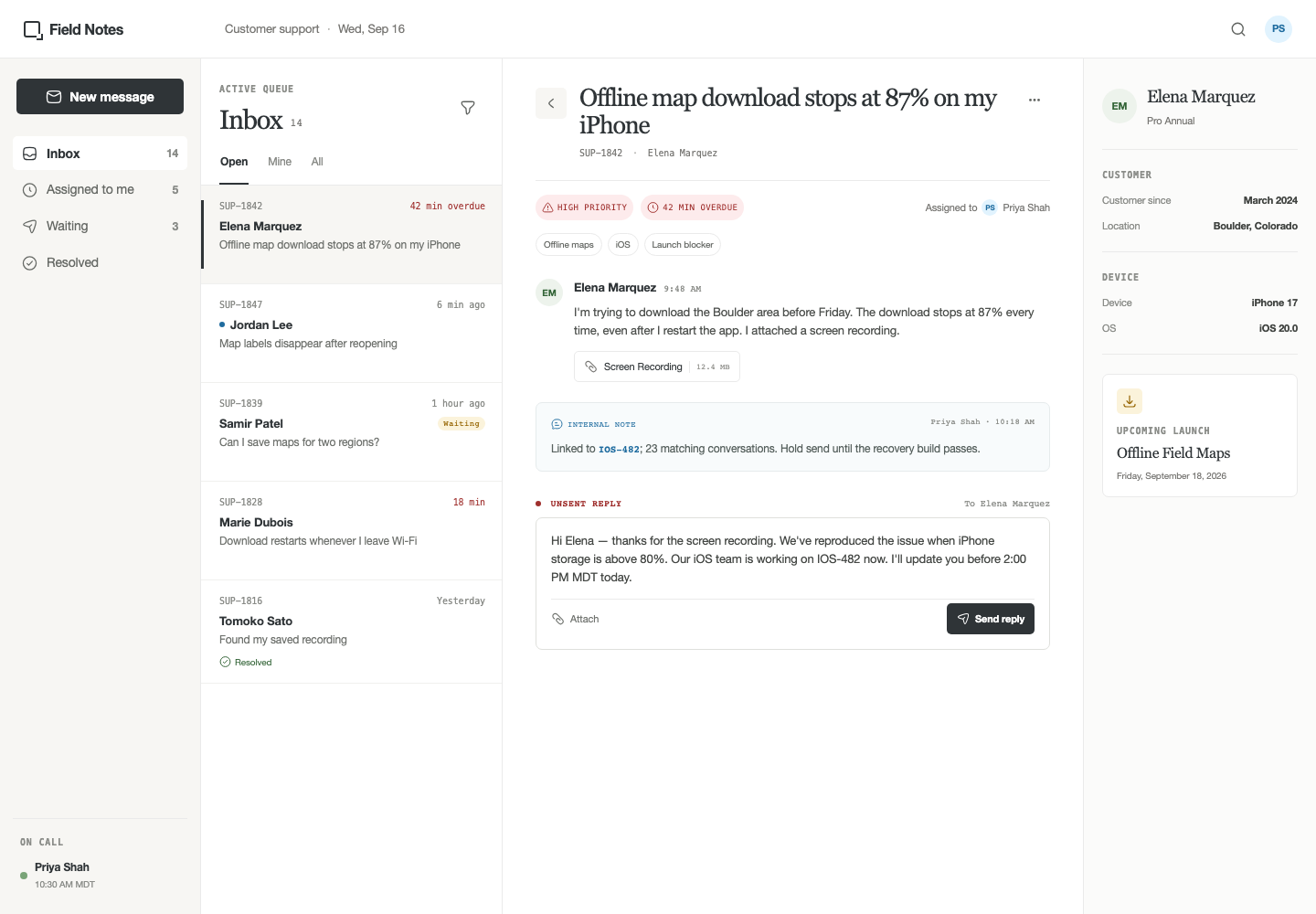Click the Waiting paper-plane sidebar icon
Viewport: 1316px width, 914px height.
(29, 227)
